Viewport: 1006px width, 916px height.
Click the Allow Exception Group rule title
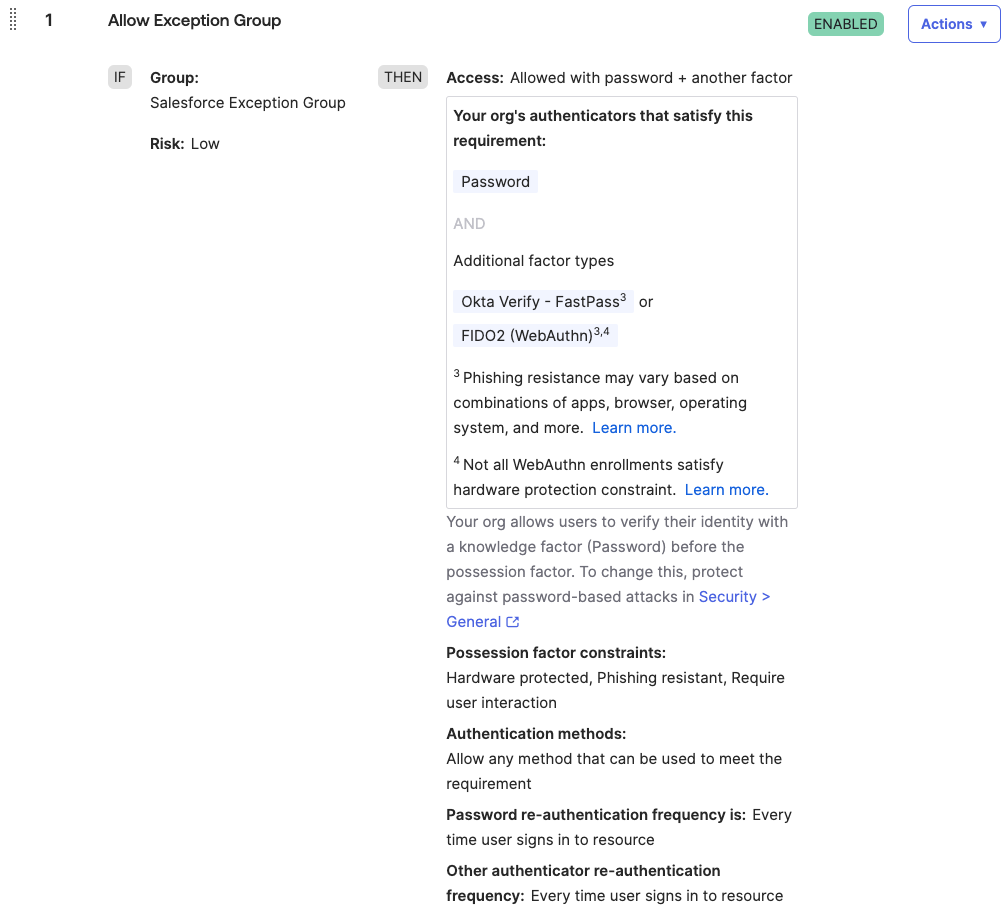pyautogui.click(x=194, y=21)
